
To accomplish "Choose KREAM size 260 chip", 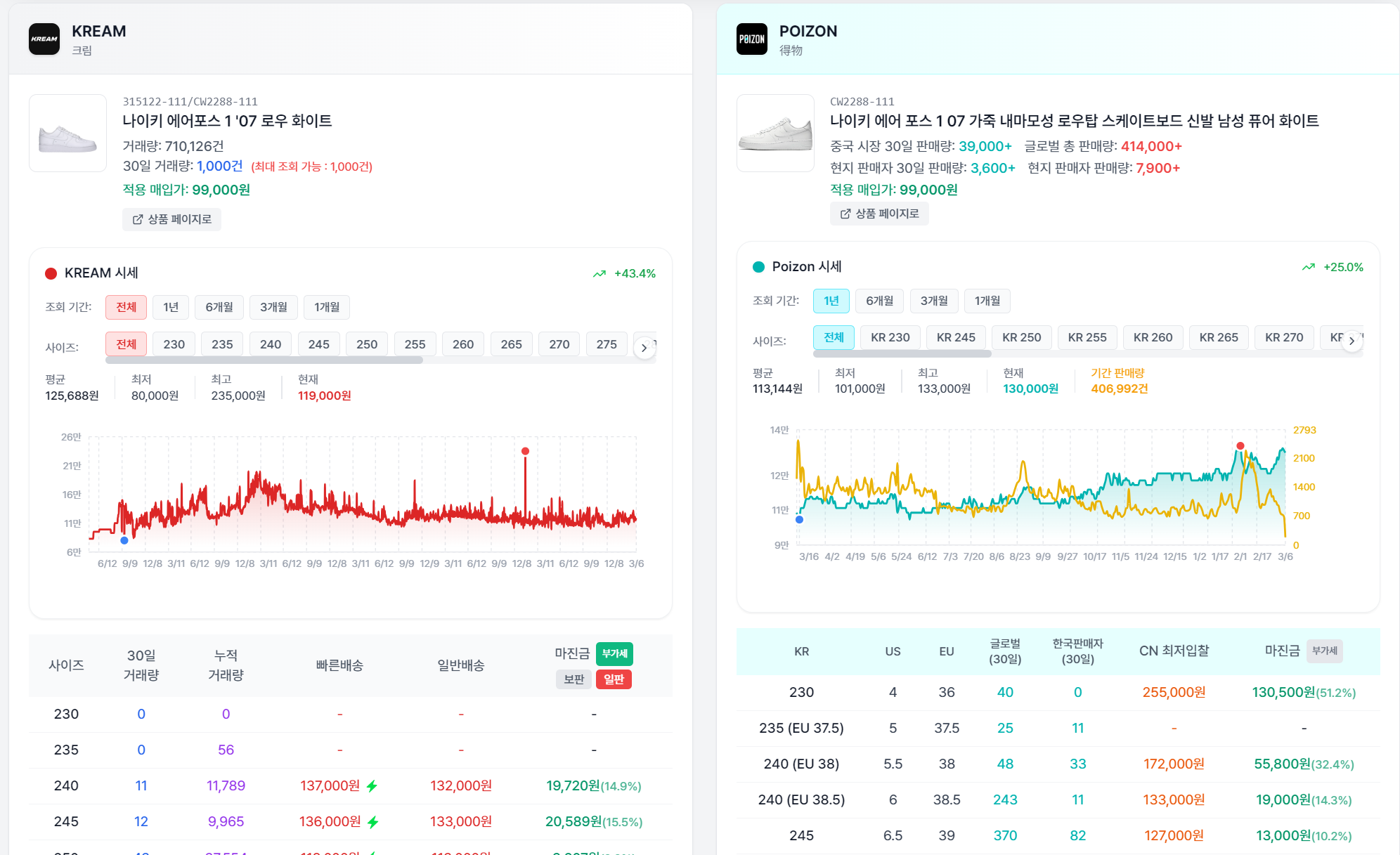I will click(x=463, y=344).
